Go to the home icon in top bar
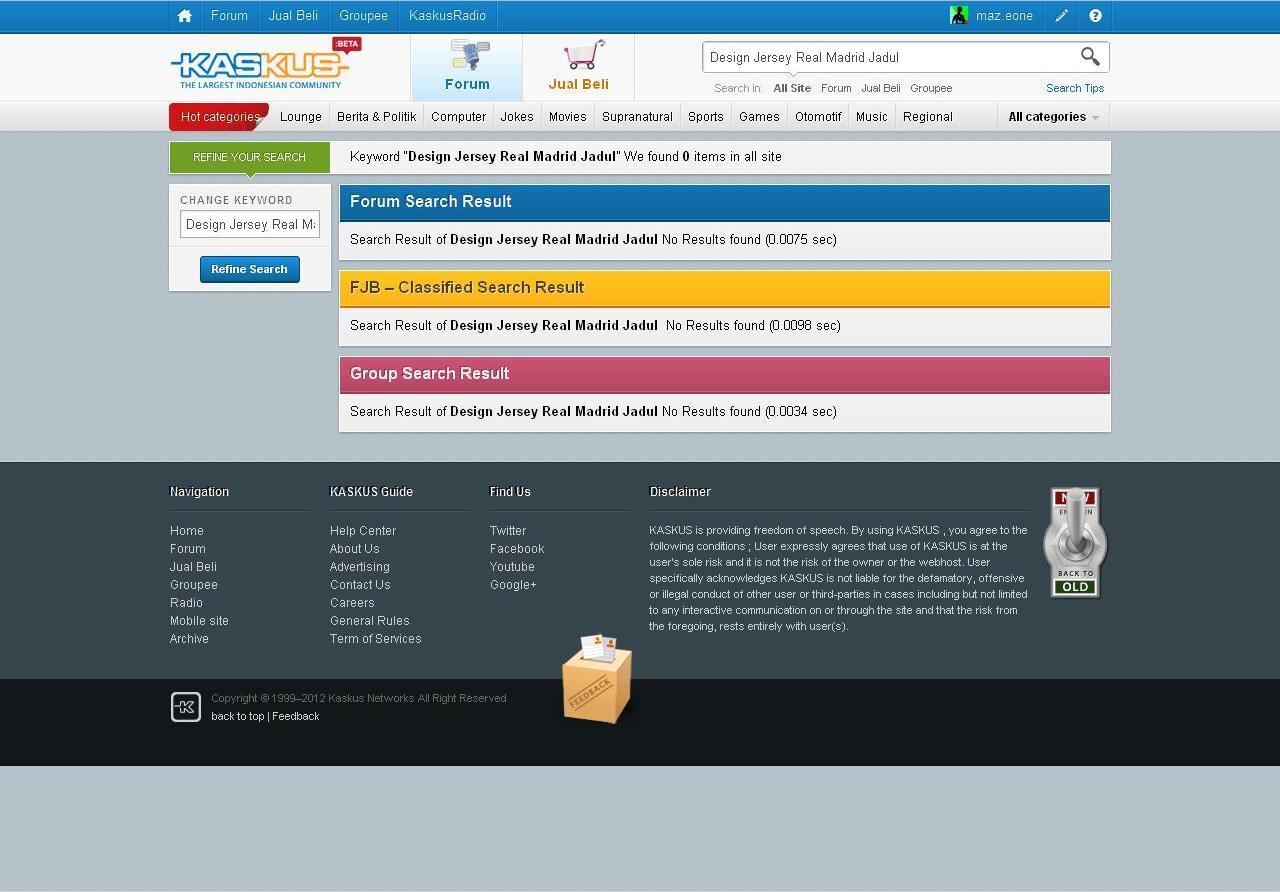The height and width of the screenshot is (892, 1280). (184, 16)
